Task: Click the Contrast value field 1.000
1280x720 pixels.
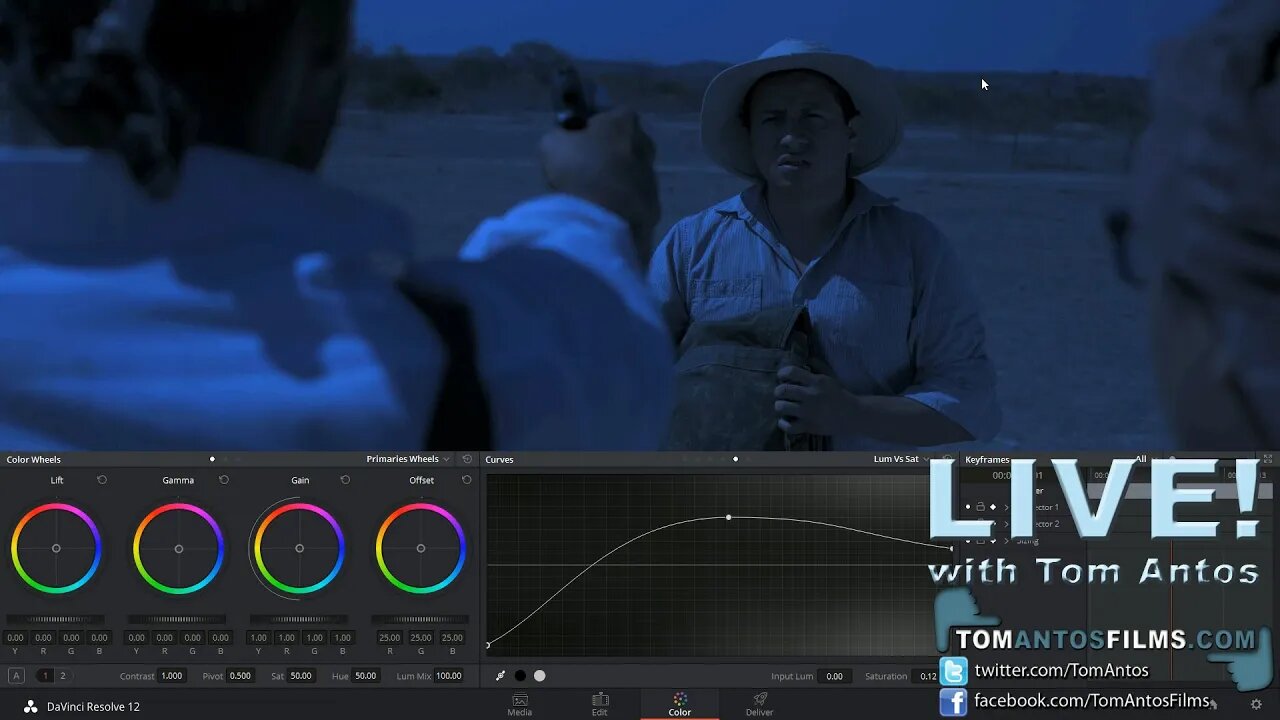Action: click(x=172, y=676)
